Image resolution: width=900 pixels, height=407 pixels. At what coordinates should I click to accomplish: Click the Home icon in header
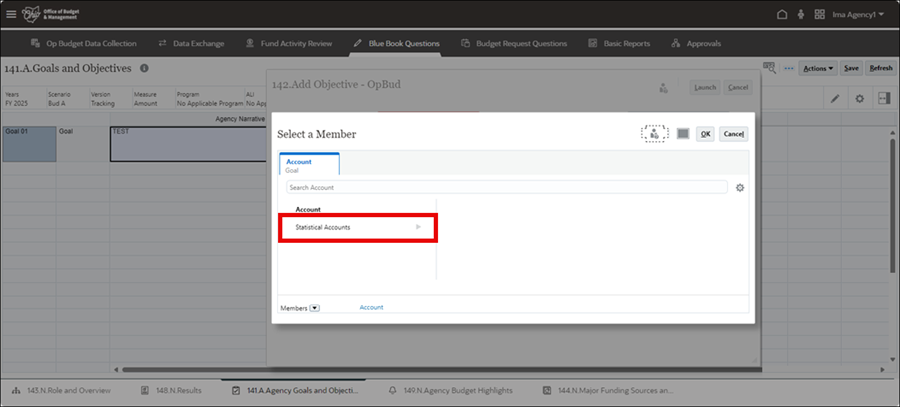(x=781, y=15)
